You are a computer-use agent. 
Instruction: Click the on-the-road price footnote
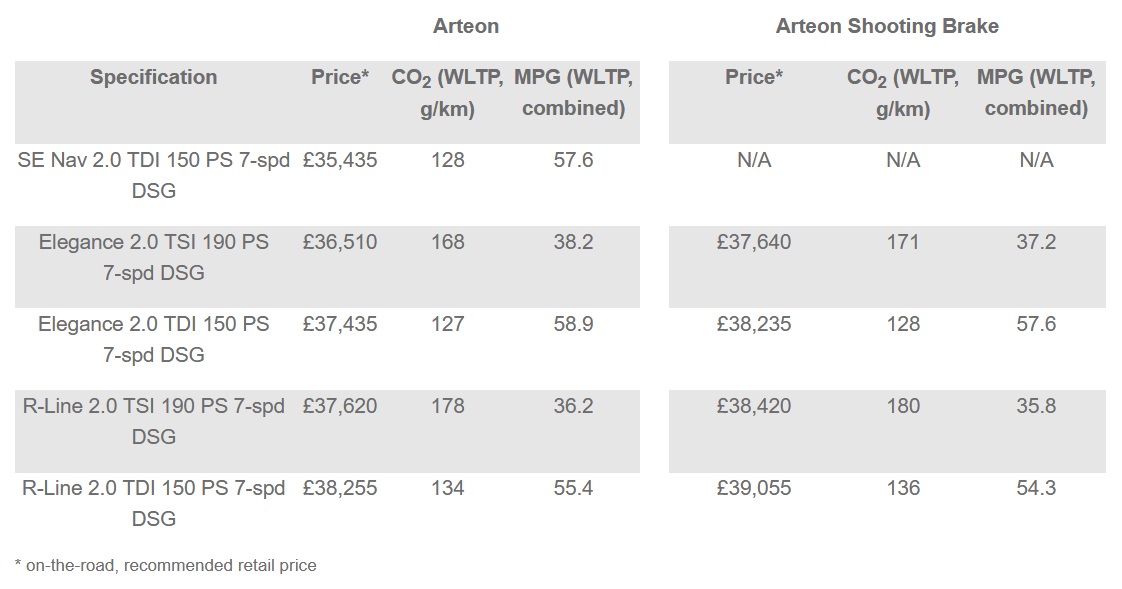[166, 566]
